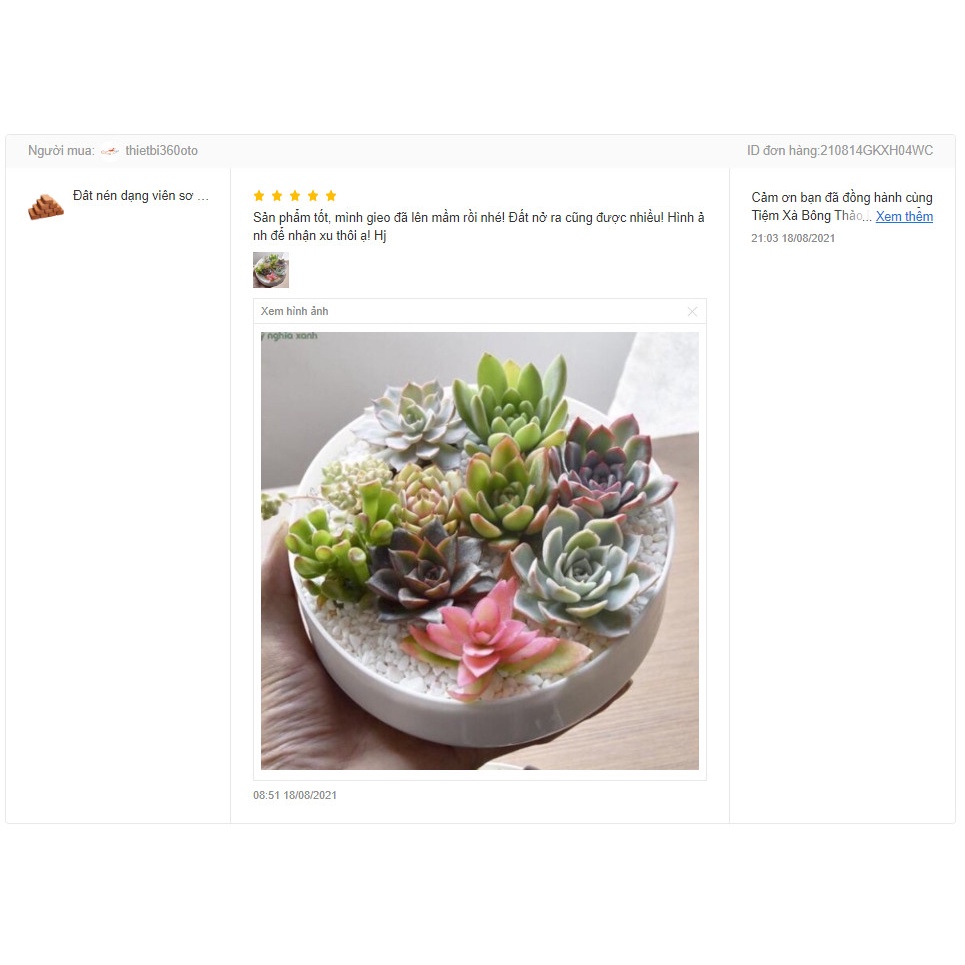
Task: Close the Xem hình ảnh image viewer
Action: click(692, 311)
